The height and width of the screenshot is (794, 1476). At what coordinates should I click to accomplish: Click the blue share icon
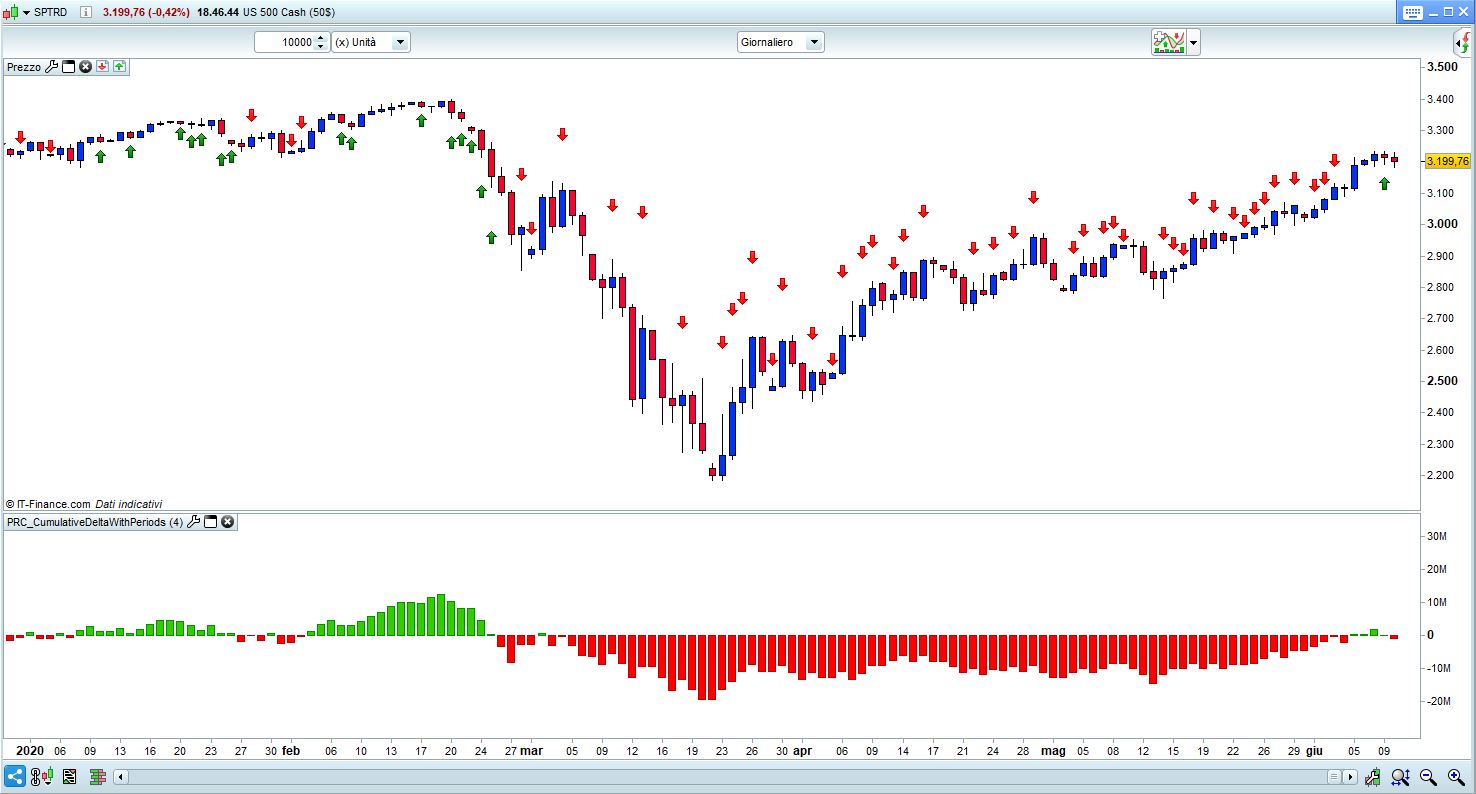[15, 776]
